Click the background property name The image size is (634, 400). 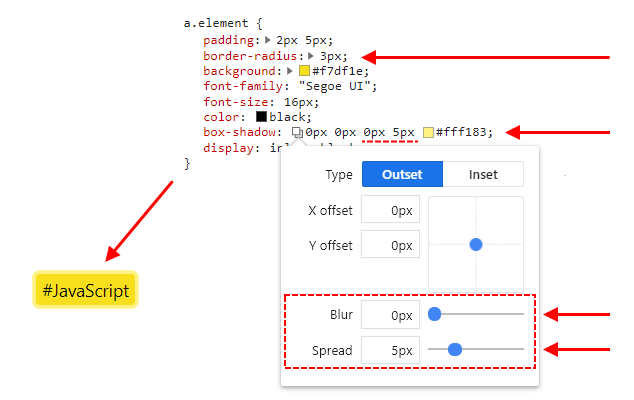click(239, 71)
